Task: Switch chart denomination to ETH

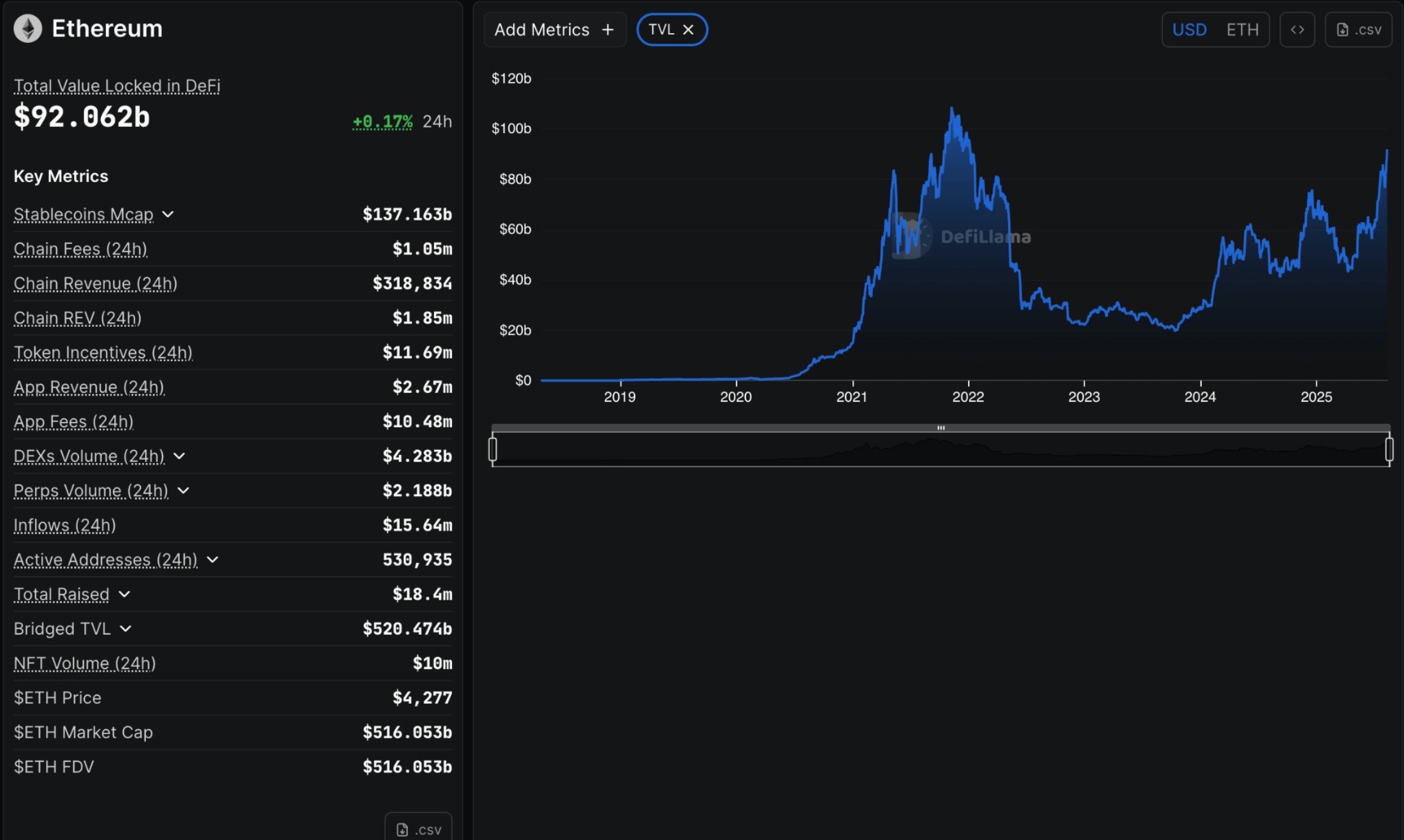Action: coord(1242,29)
